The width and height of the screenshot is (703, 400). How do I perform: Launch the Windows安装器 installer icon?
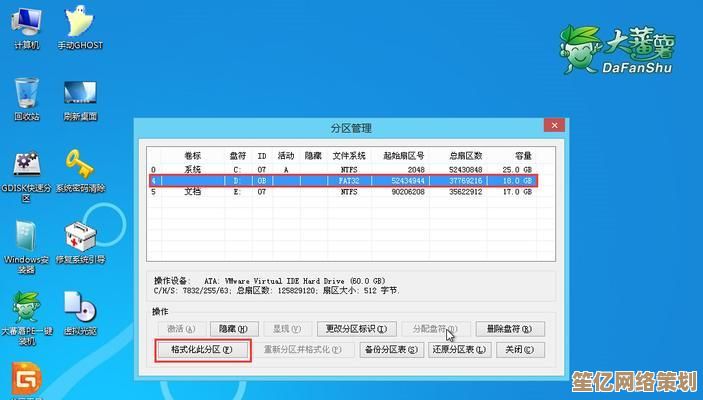26,241
